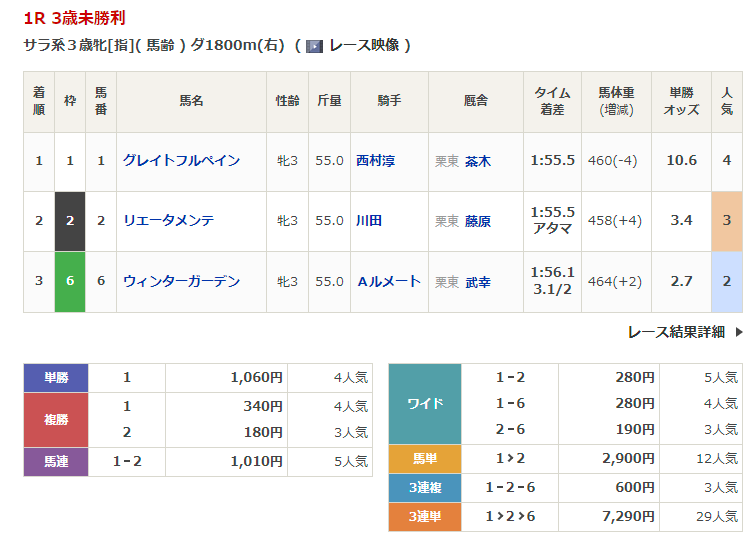Click the green frame number 6 box
The height and width of the screenshot is (542, 755).
[x=70, y=282]
